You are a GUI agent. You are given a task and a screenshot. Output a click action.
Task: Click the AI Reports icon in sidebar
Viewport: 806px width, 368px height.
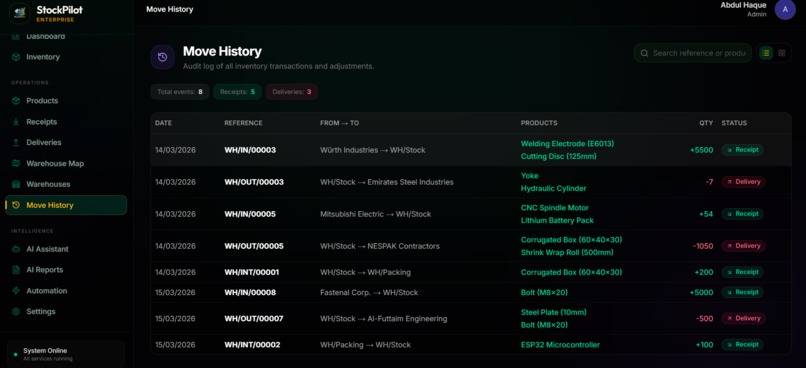pyautogui.click(x=16, y=270)
